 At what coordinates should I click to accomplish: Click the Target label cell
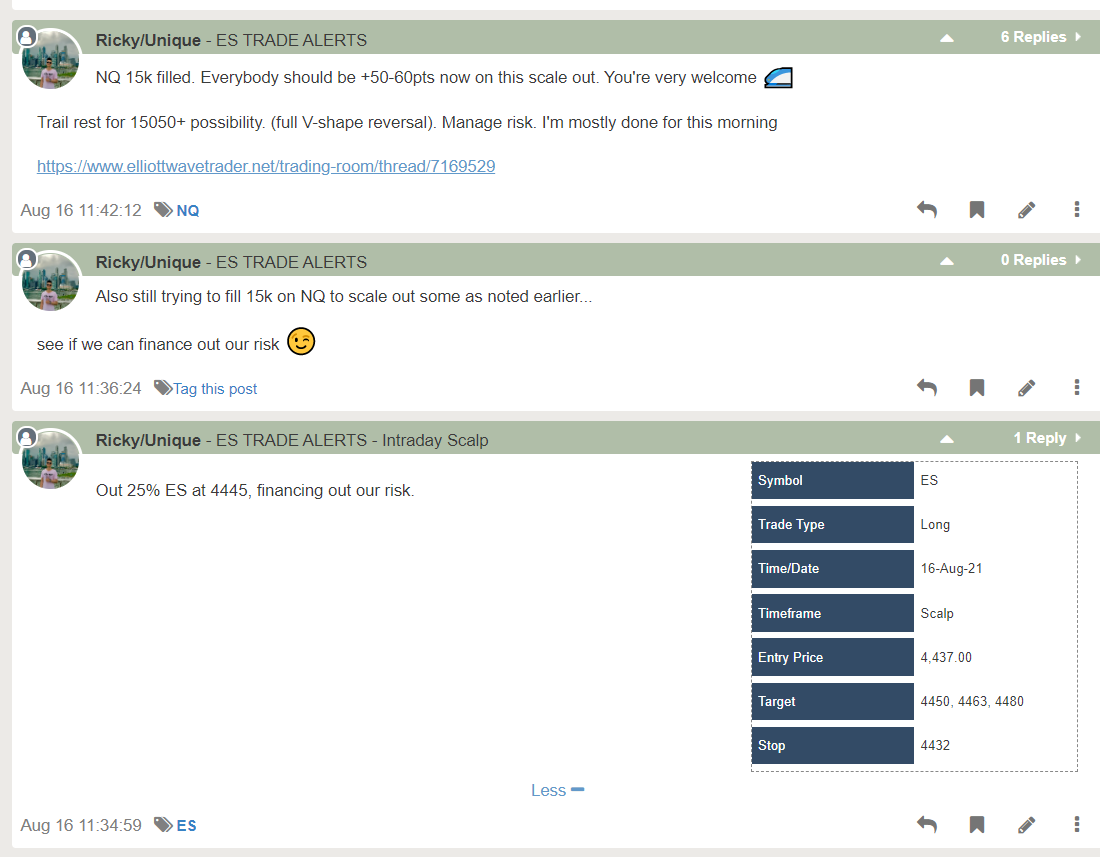(833, 701)
